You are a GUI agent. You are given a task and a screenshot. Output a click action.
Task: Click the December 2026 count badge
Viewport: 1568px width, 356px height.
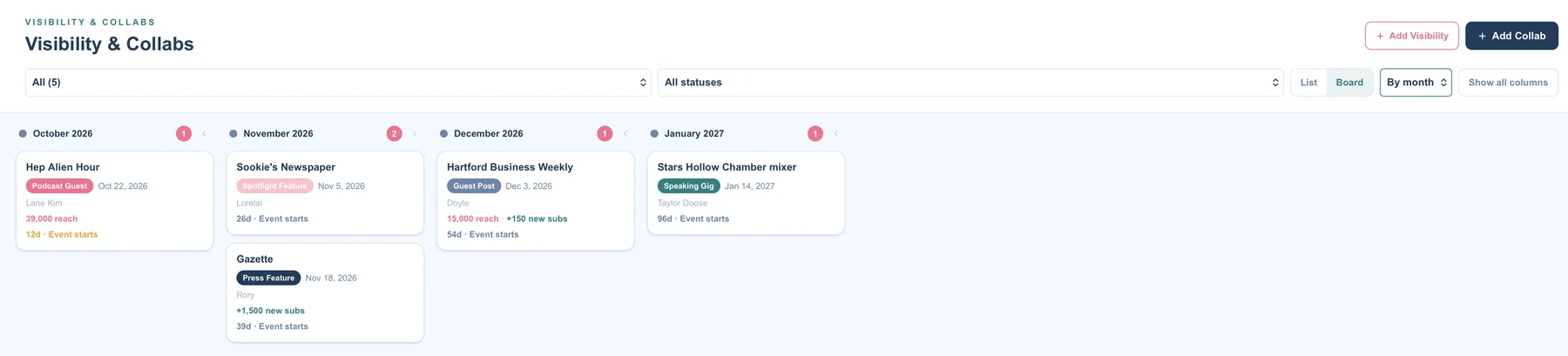(605, 134)
